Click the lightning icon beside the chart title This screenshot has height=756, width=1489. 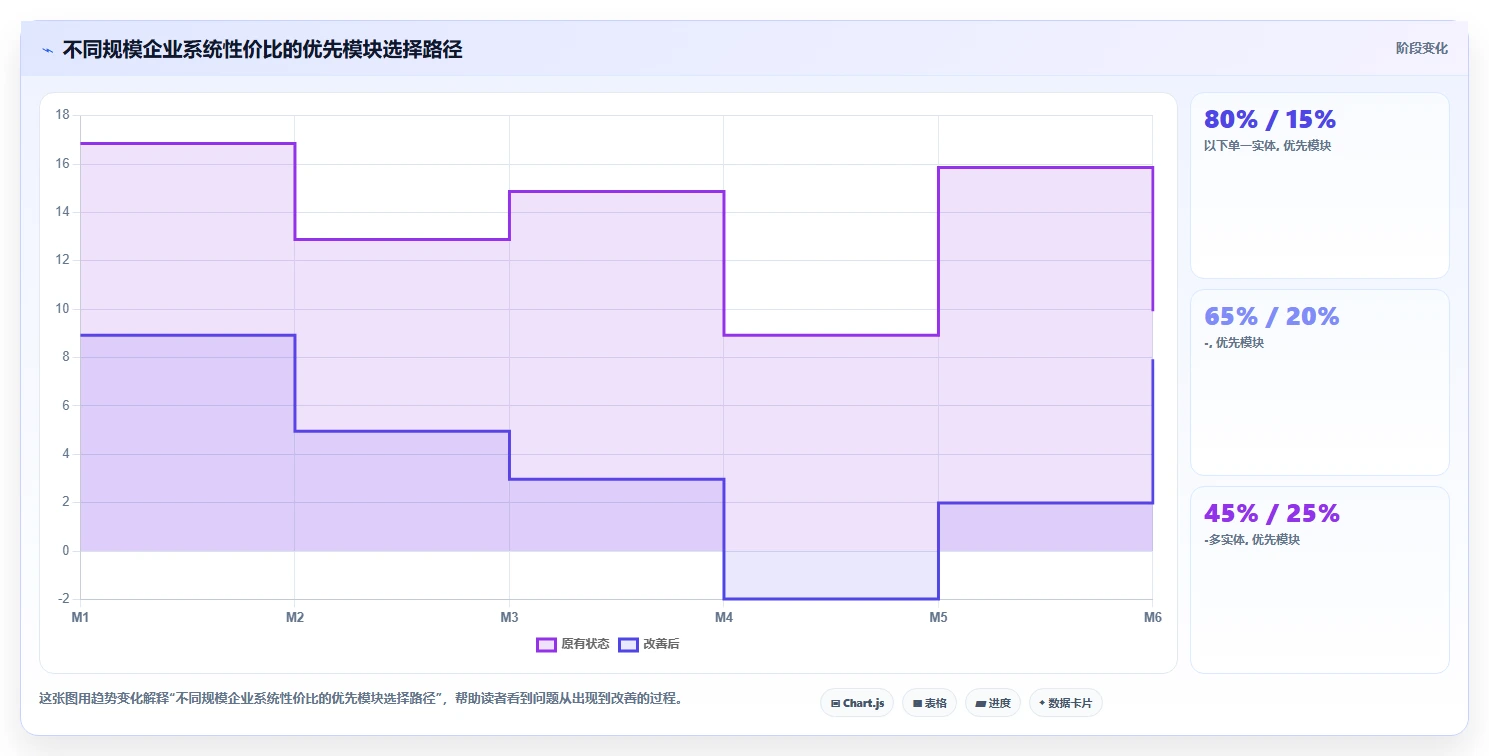click(x=47, y=50)
